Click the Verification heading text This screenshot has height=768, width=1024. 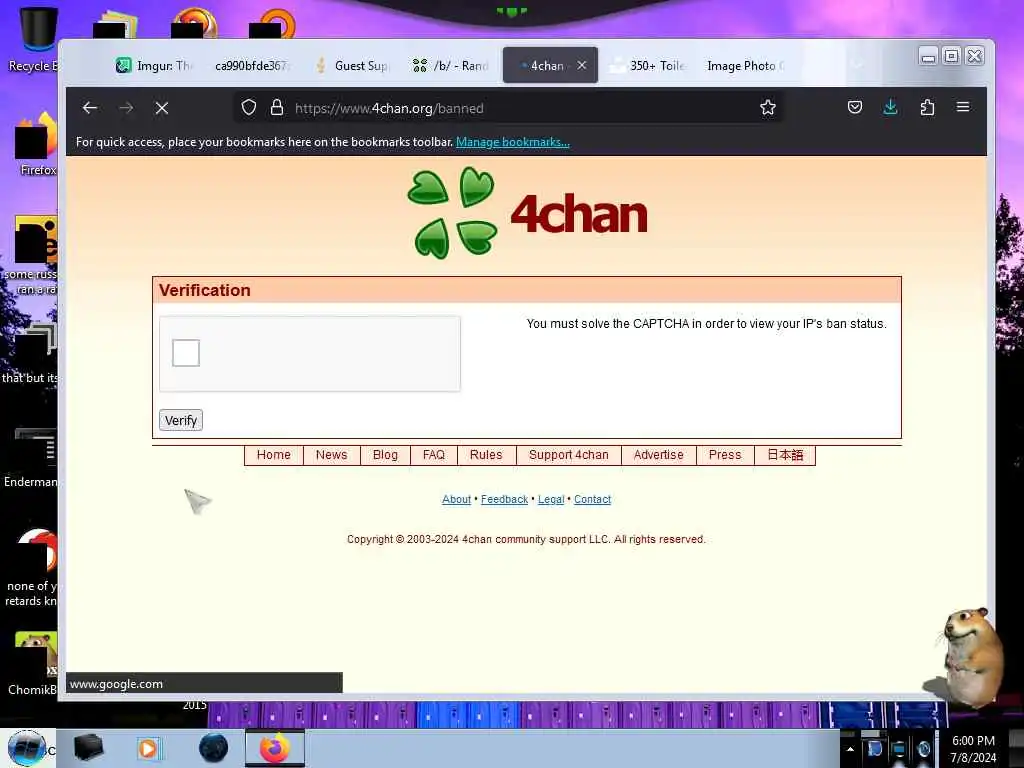click(x=204, y=291)
